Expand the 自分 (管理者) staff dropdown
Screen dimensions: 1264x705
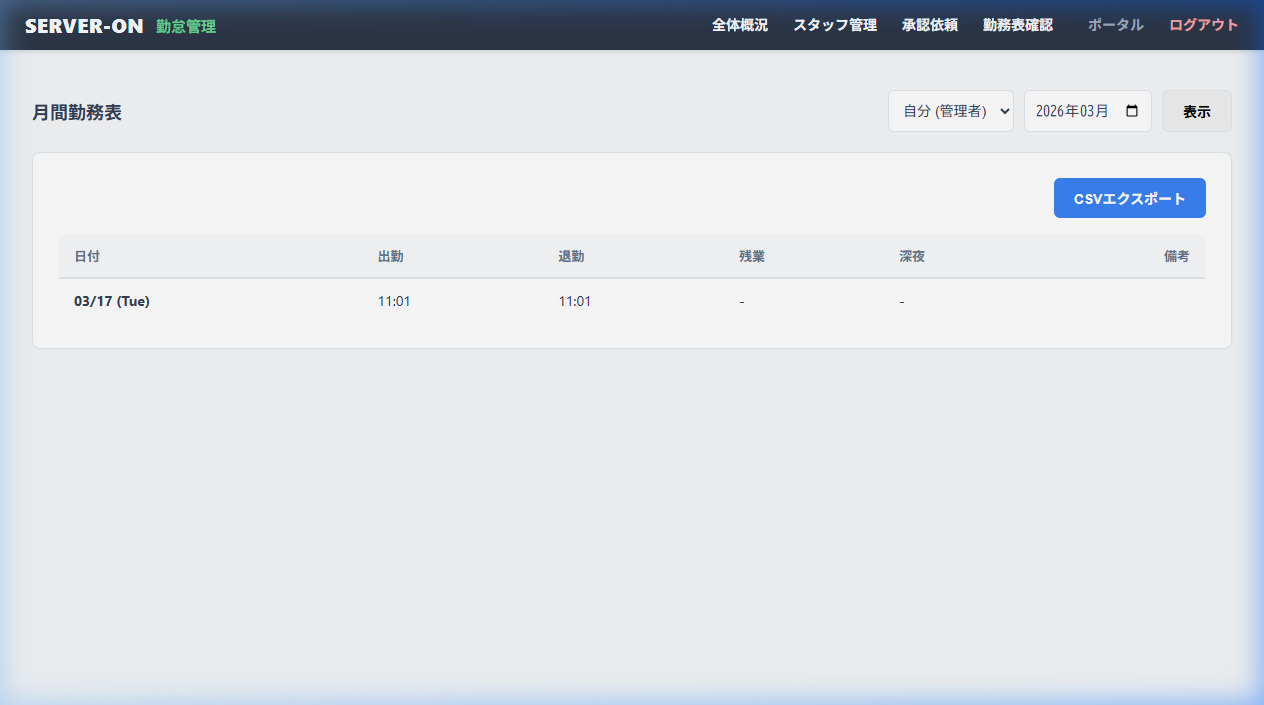951,111
